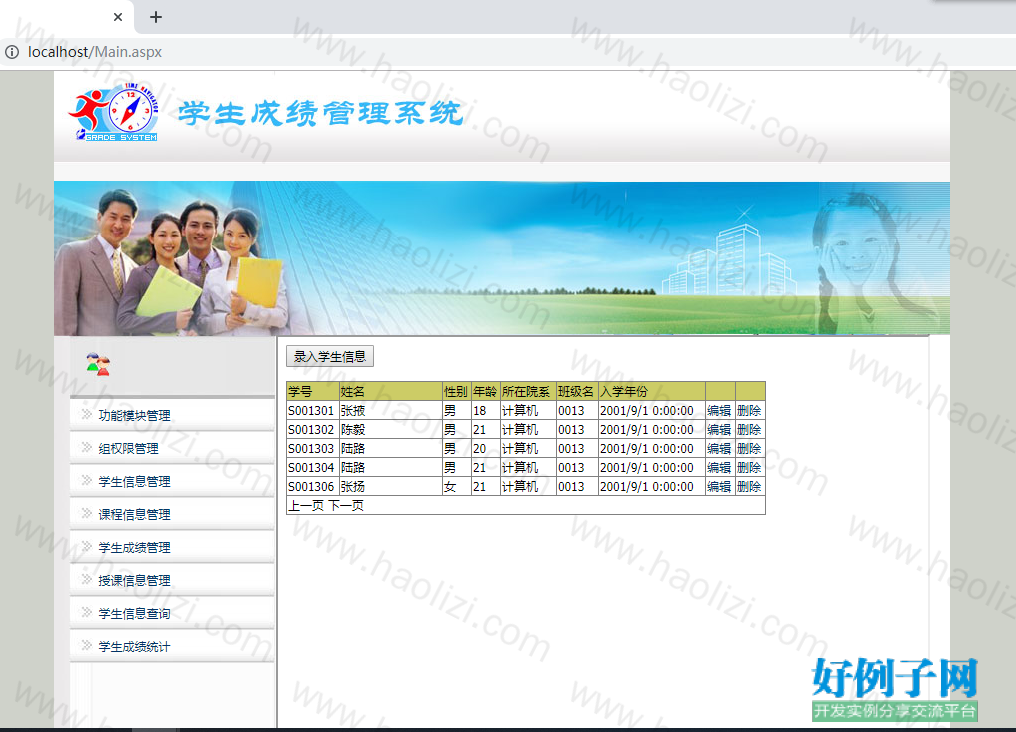Open 组权限管理 menu item
1016x732 pixels.
[x=128, y=448]
